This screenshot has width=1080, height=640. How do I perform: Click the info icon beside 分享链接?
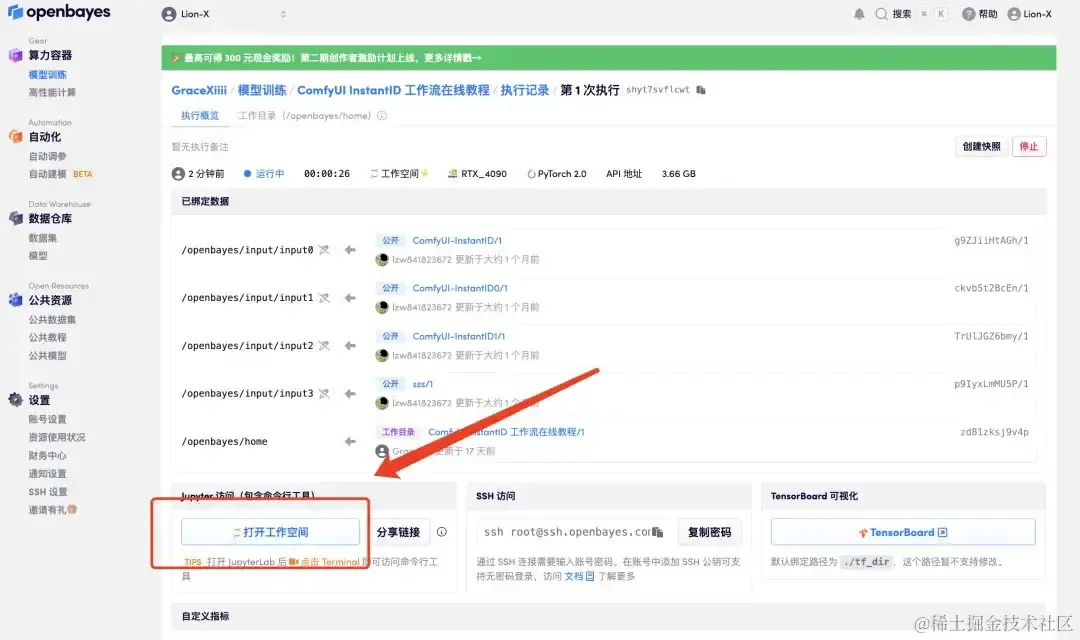coord(442,532)
